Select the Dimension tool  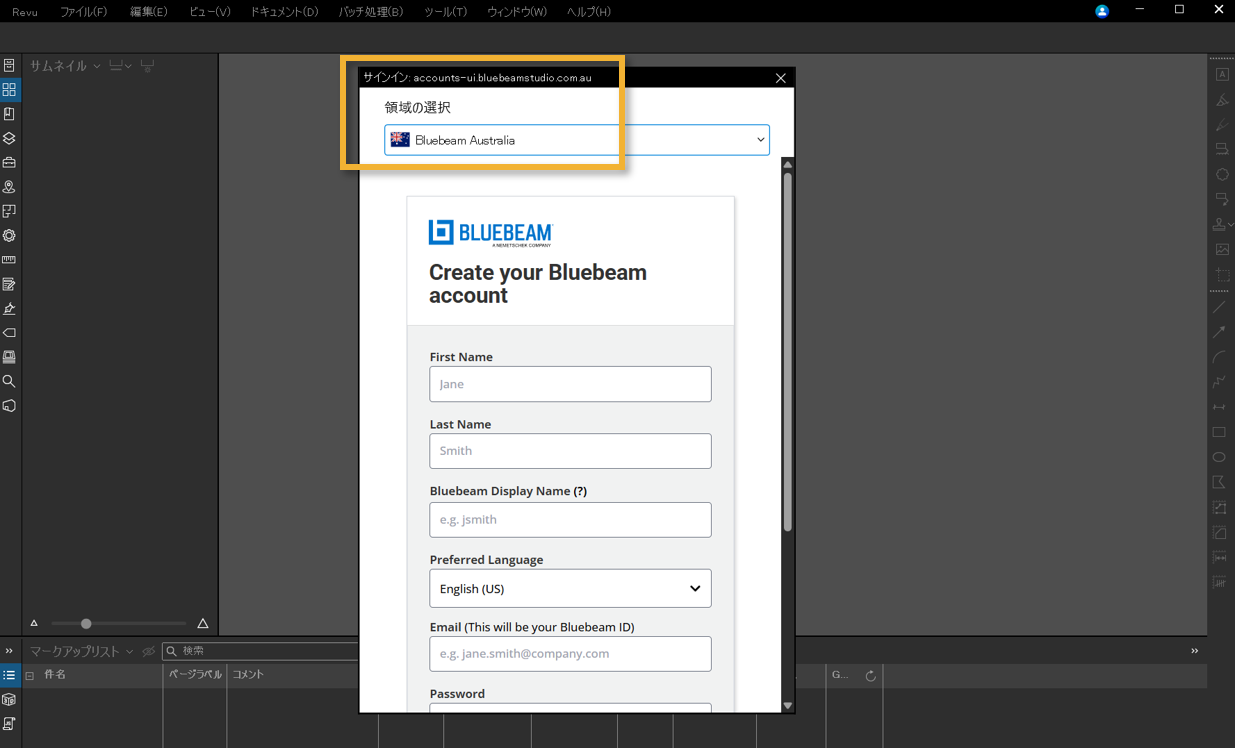click(x=1219, y=407)
